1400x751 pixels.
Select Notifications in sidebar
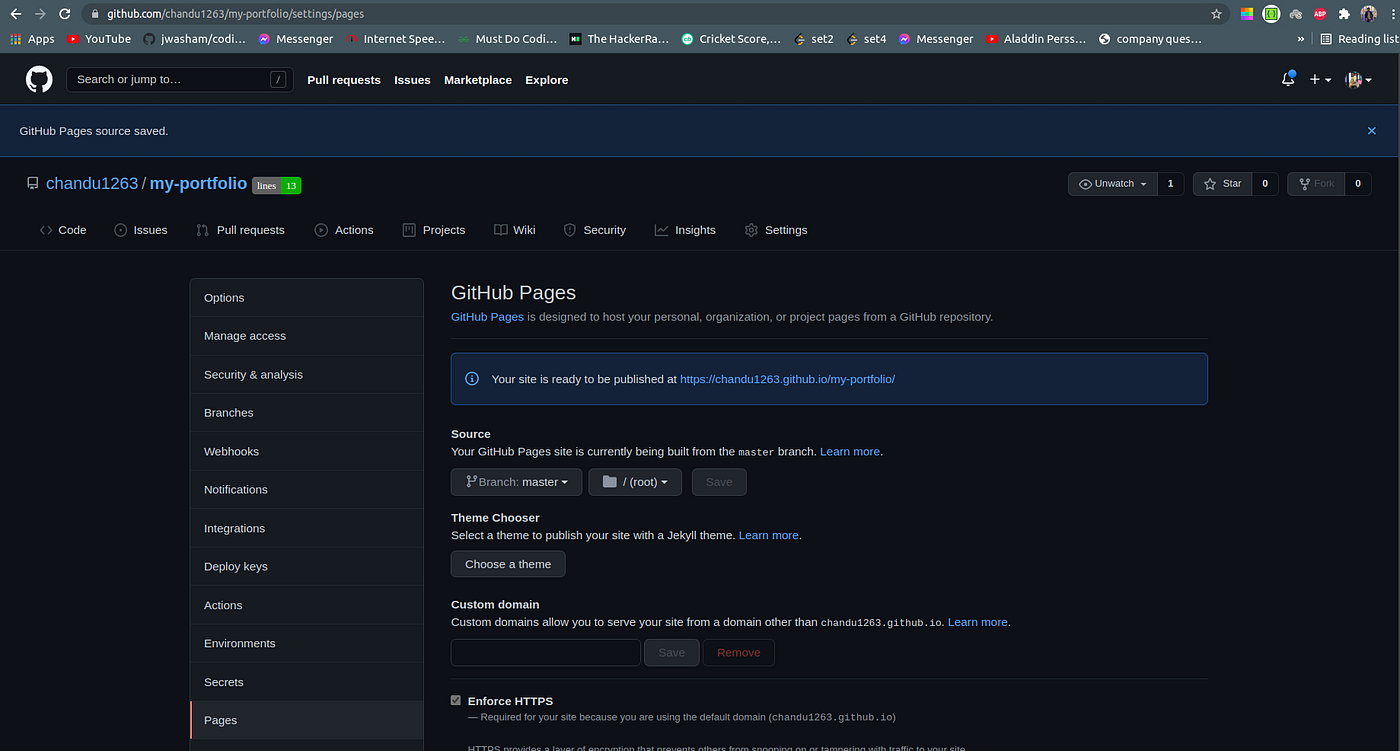(307, 490)
